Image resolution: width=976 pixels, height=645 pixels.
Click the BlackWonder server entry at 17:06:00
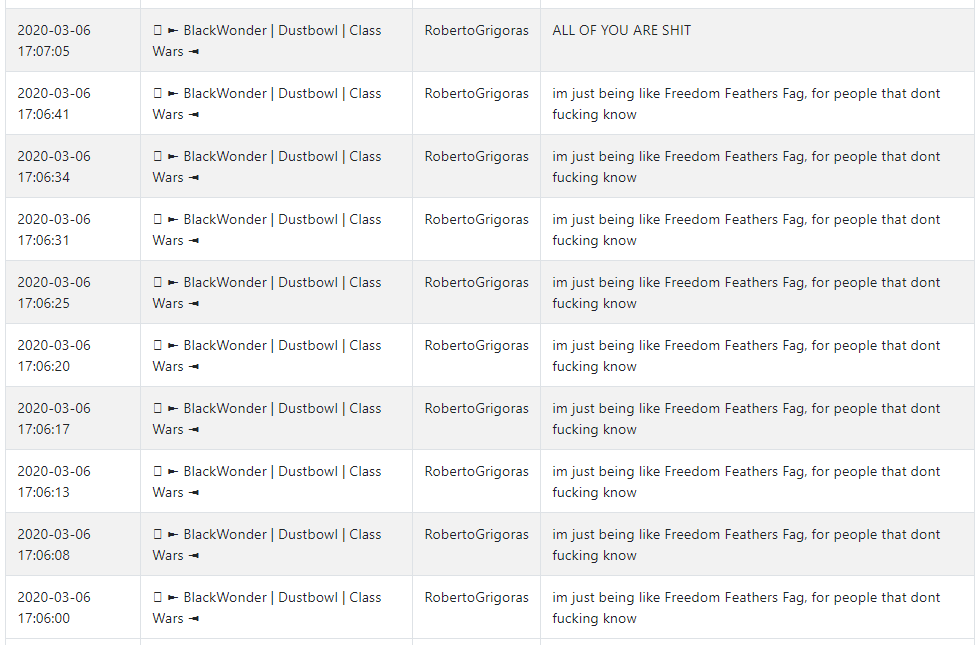coord(267,607)
